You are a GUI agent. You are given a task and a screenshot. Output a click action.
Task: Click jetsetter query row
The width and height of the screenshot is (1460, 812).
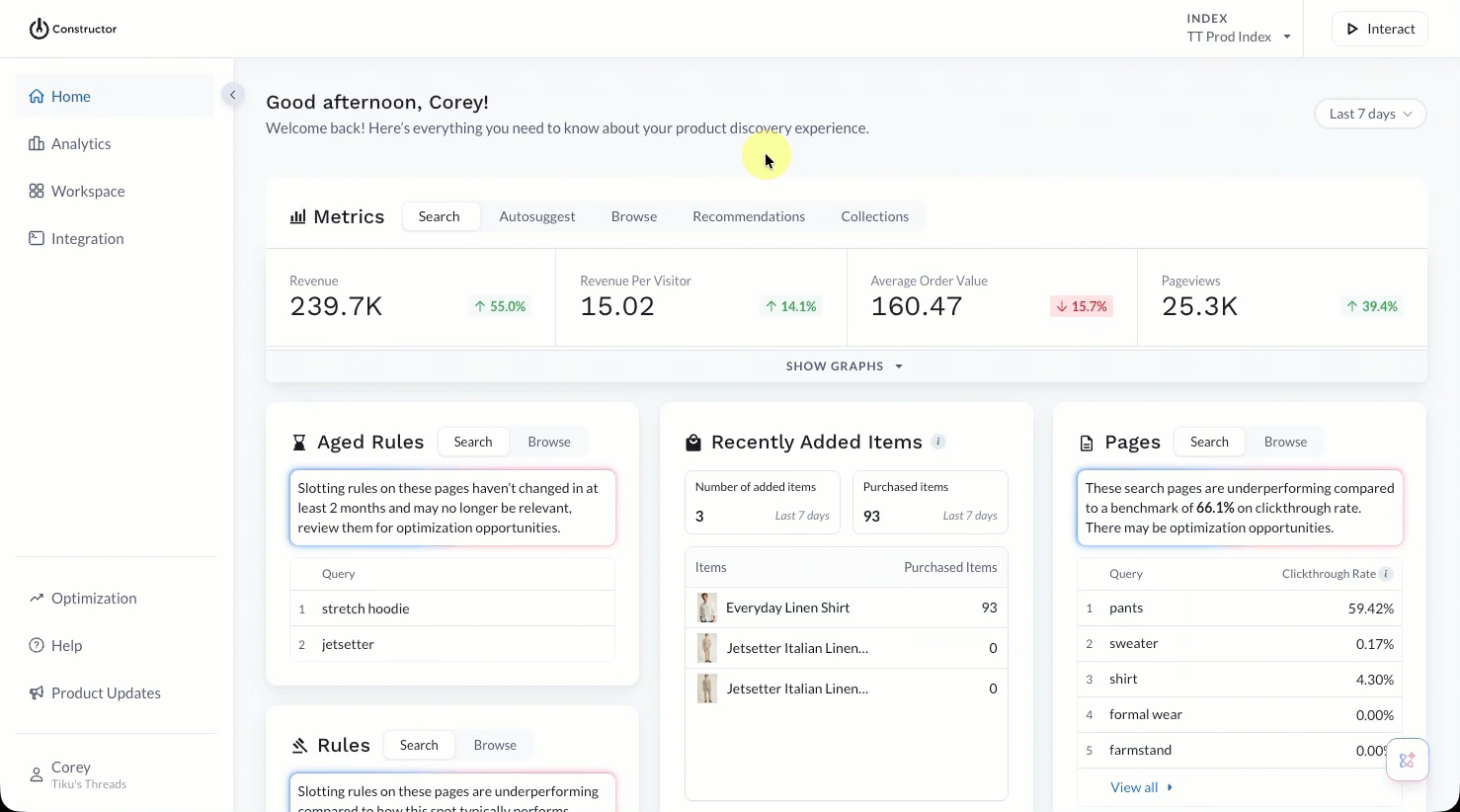point(452,644)
